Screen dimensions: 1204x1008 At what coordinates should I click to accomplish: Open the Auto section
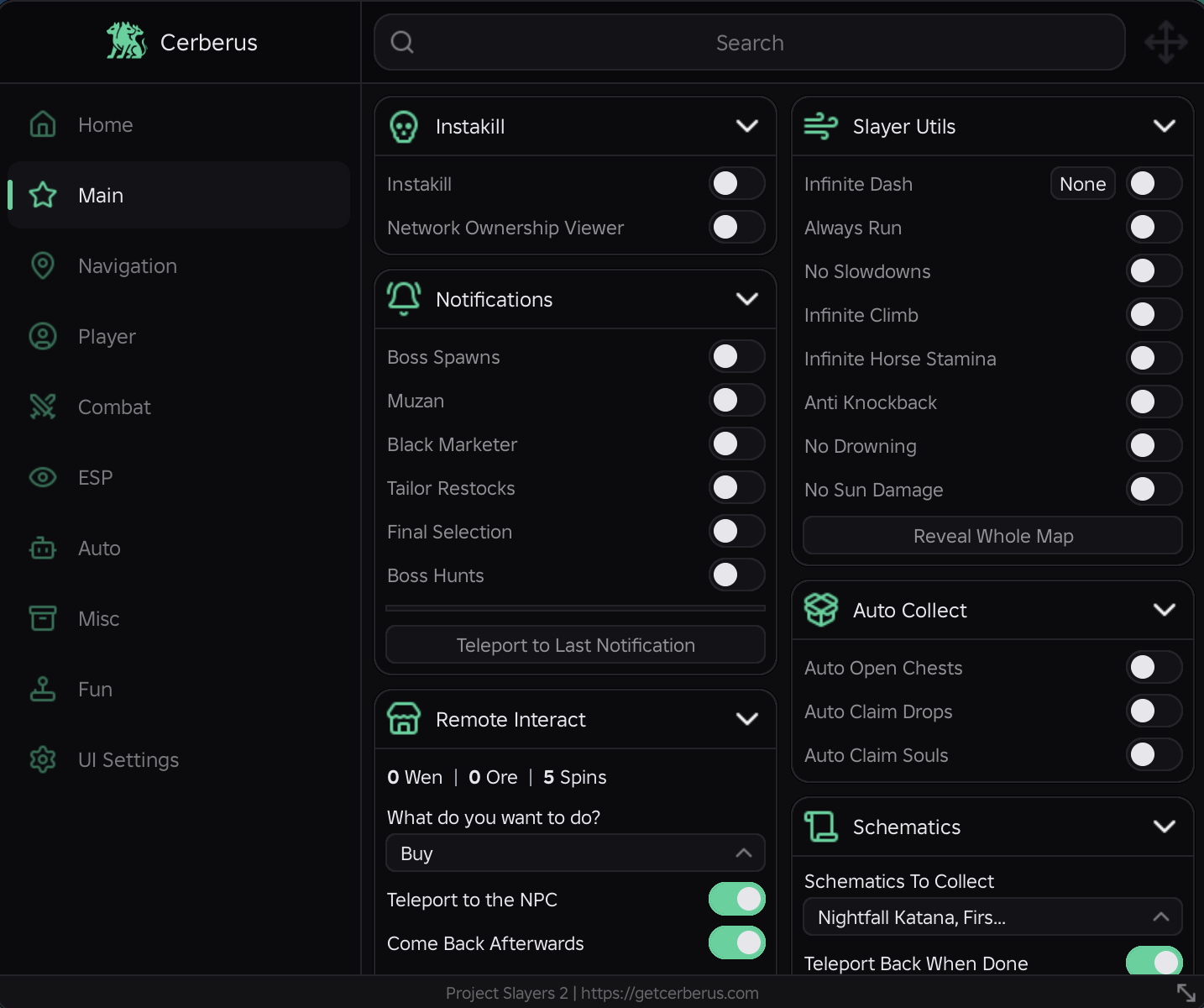(x=179, y=548)
